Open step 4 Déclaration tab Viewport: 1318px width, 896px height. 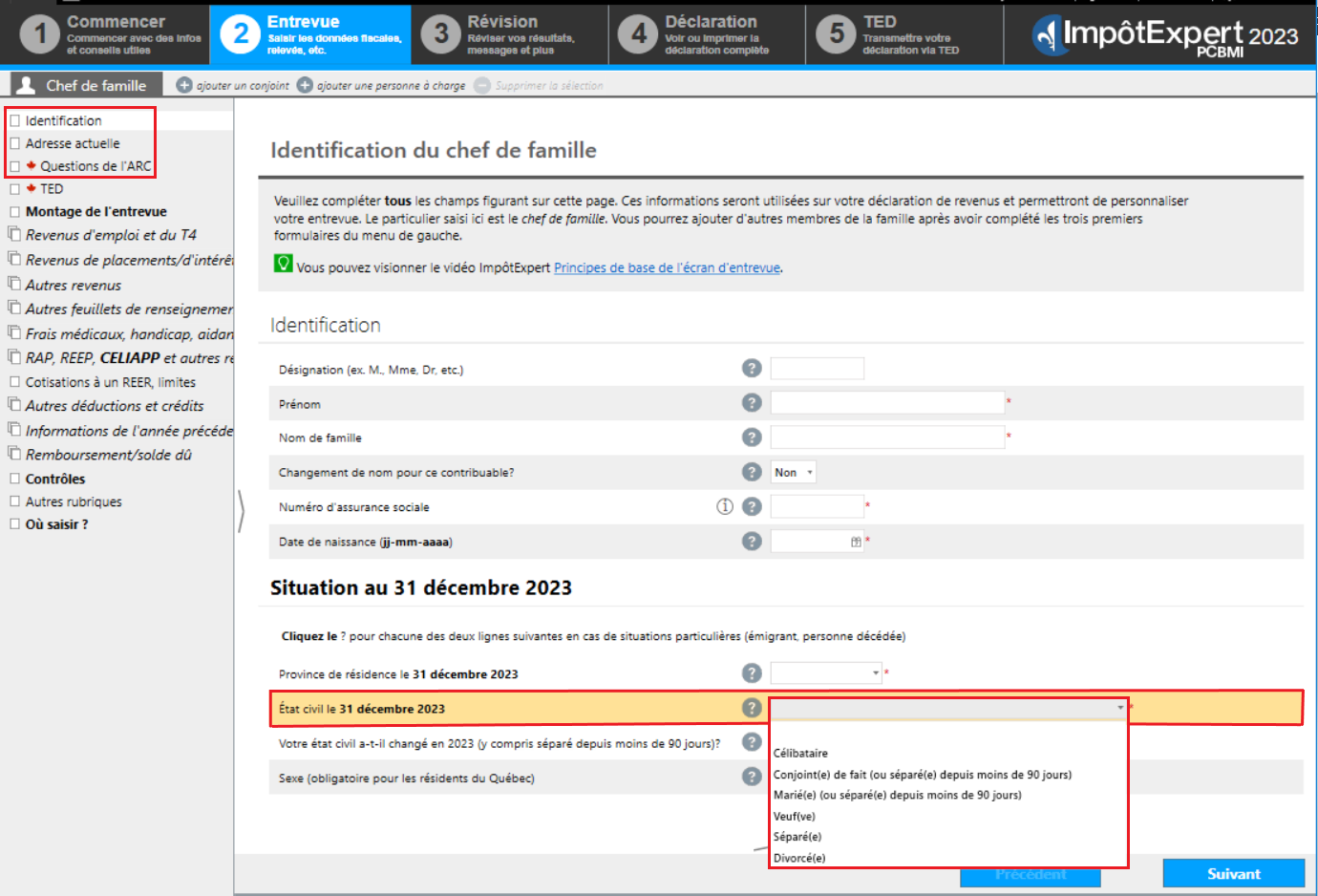pos(707,35)
